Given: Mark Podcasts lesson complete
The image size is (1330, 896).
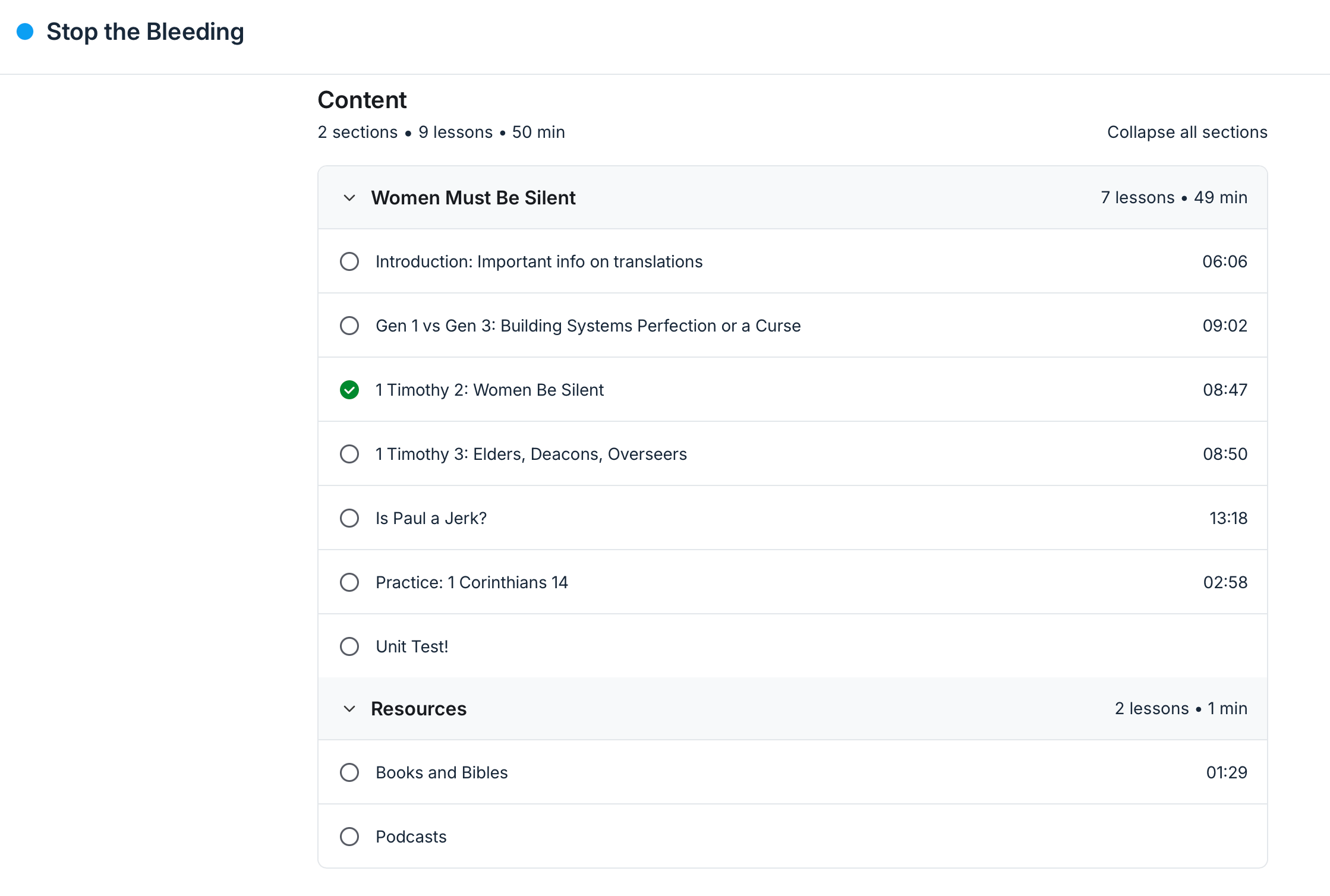Looking at the screenshot, I should point(349,837).
